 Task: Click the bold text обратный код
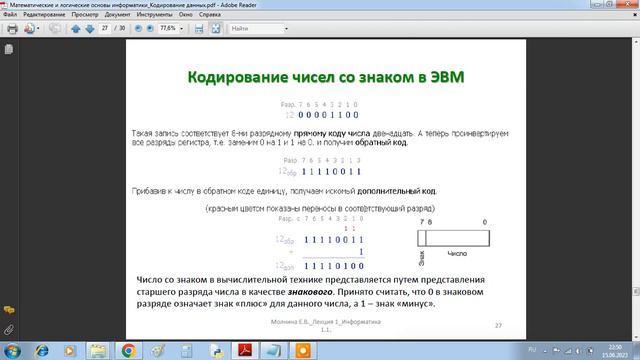click(381, 142)
